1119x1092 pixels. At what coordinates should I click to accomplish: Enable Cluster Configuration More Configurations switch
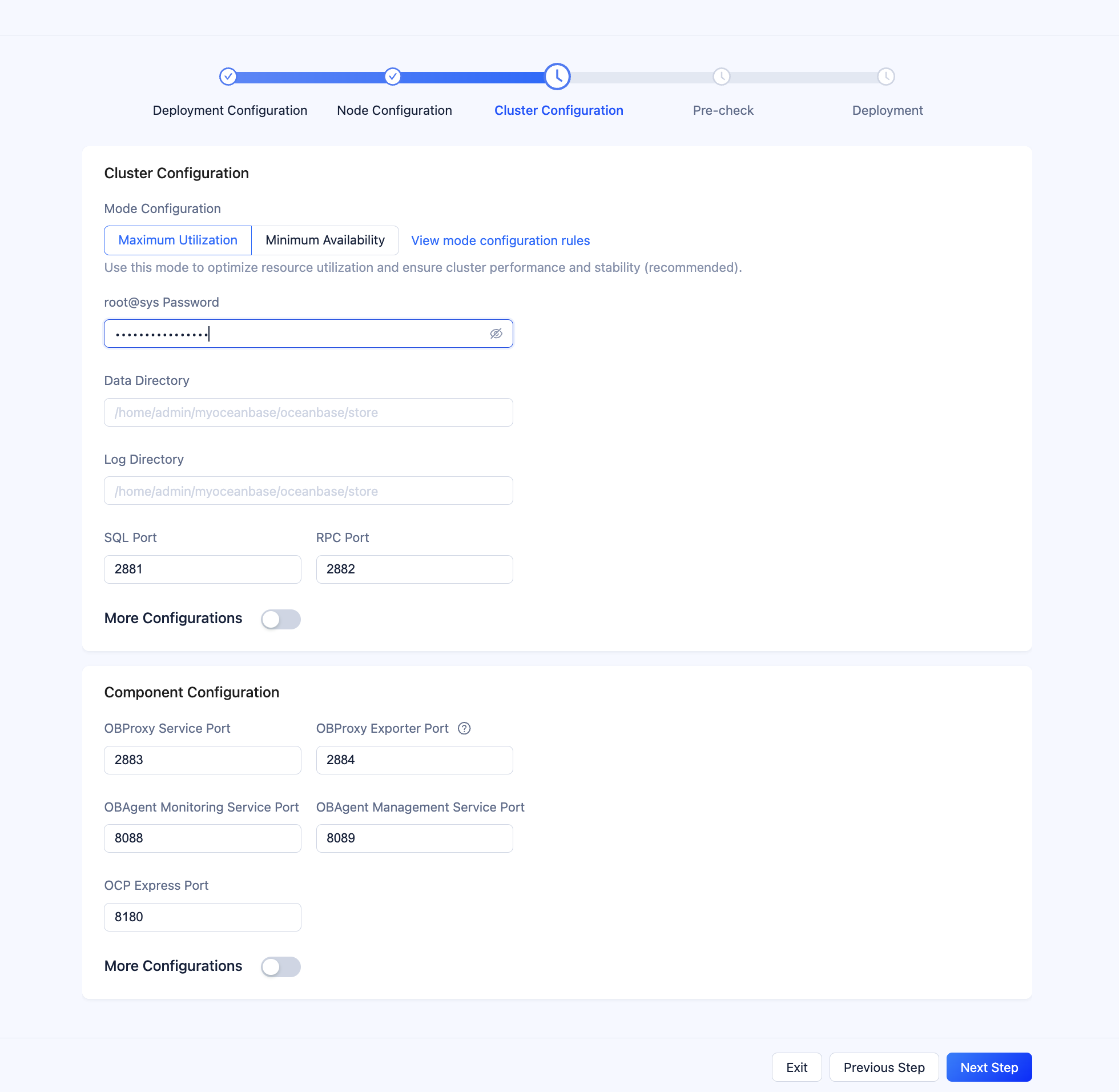coord(281,619)
